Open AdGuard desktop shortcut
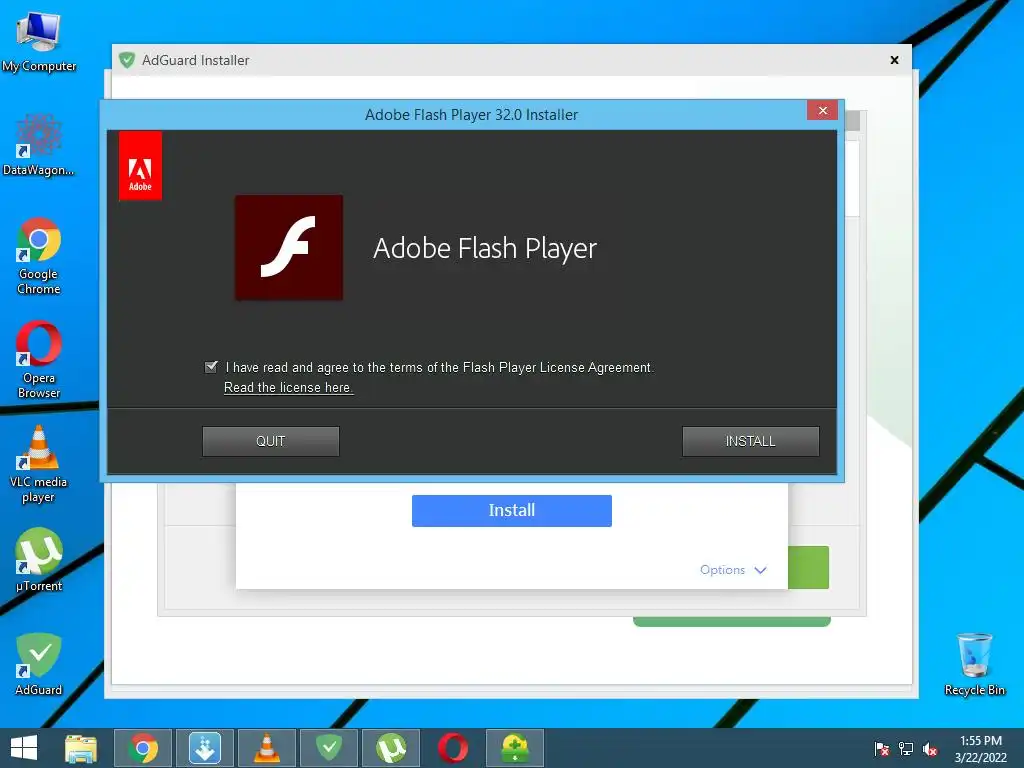This screenshot has width=1024, height=768. 39,664
